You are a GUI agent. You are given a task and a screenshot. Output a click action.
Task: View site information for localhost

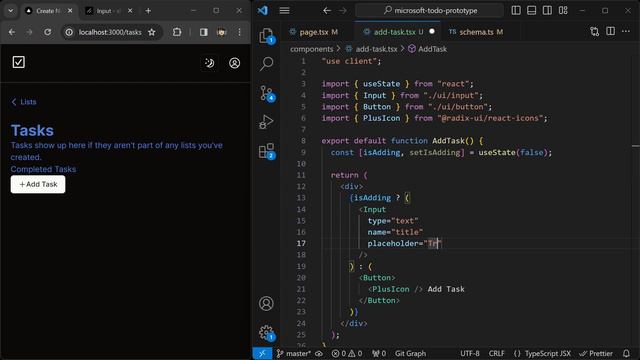(x=69, y=32)
